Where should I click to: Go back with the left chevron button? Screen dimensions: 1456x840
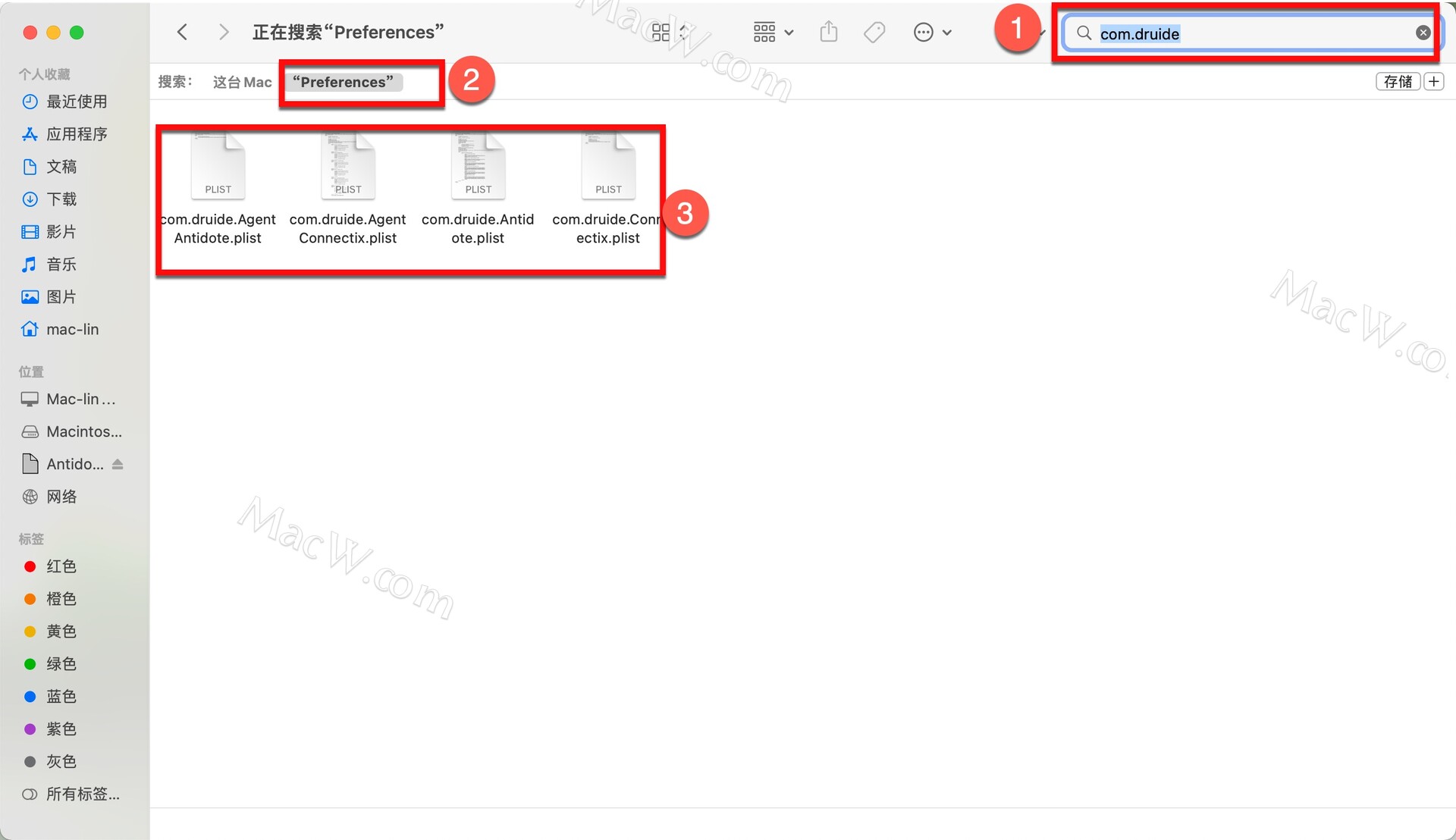tap(182, 32)
